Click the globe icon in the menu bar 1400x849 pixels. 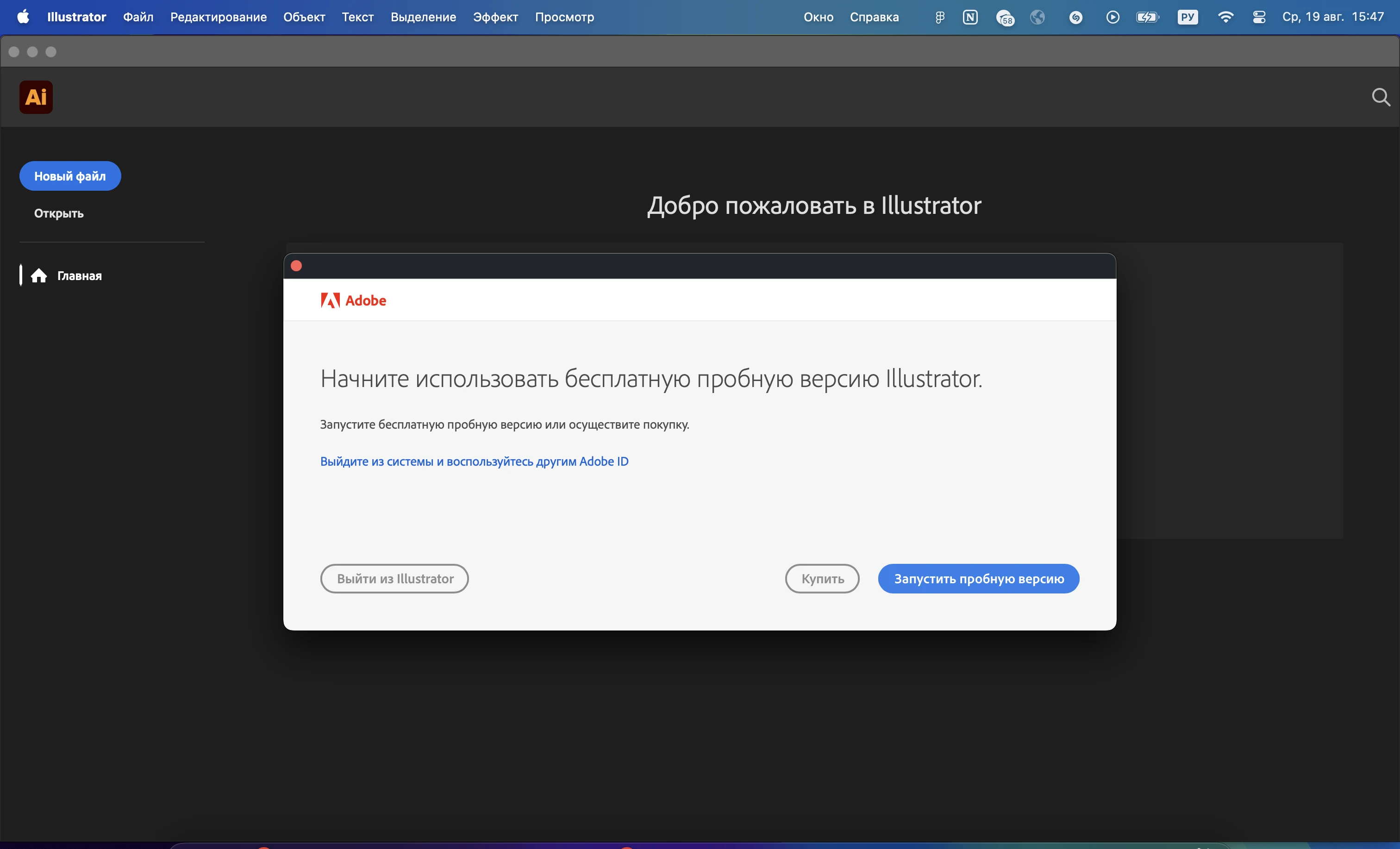[x=1037, y=17]
